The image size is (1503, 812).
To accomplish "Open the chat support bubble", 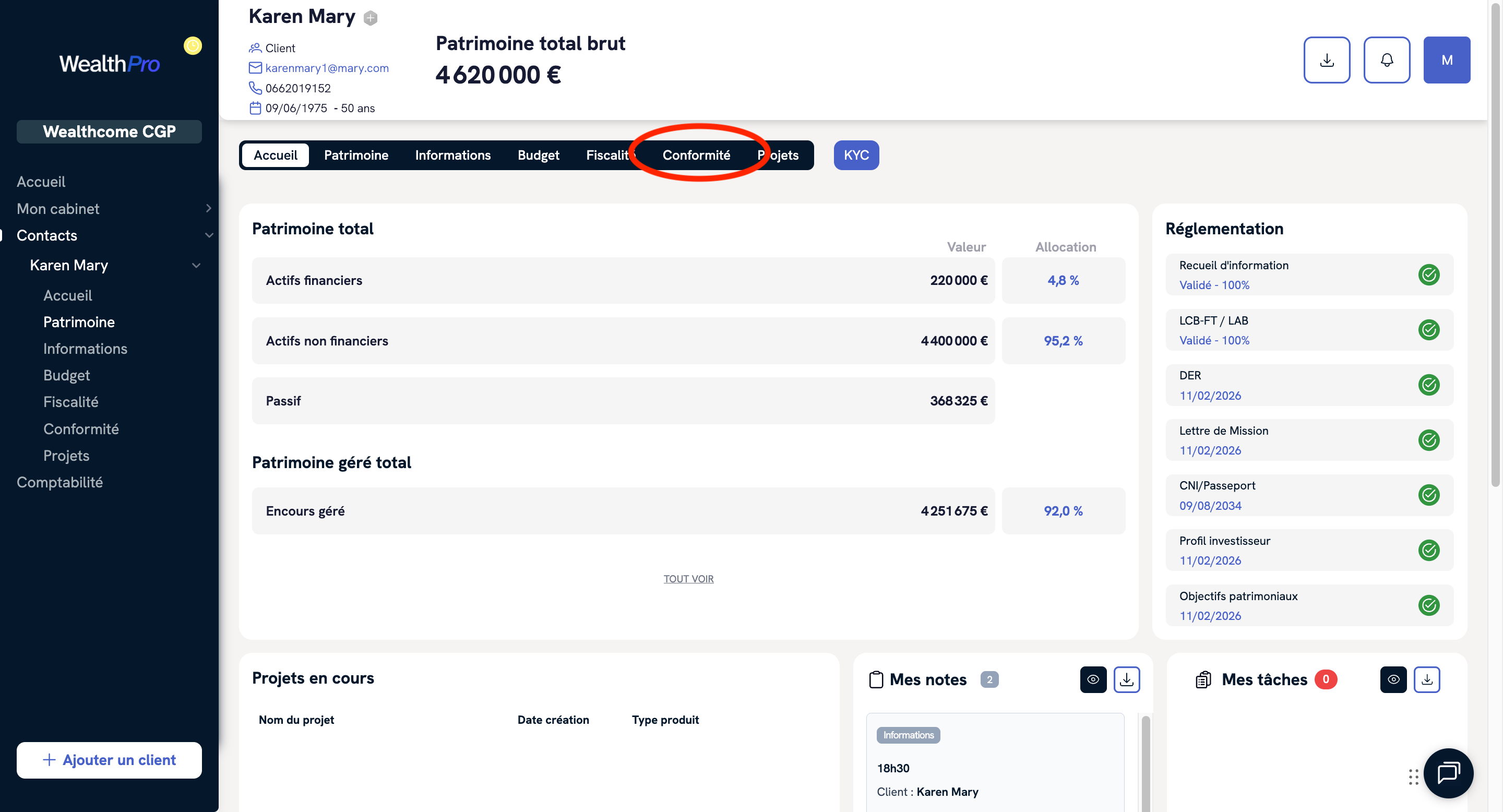I will 1448,773.
